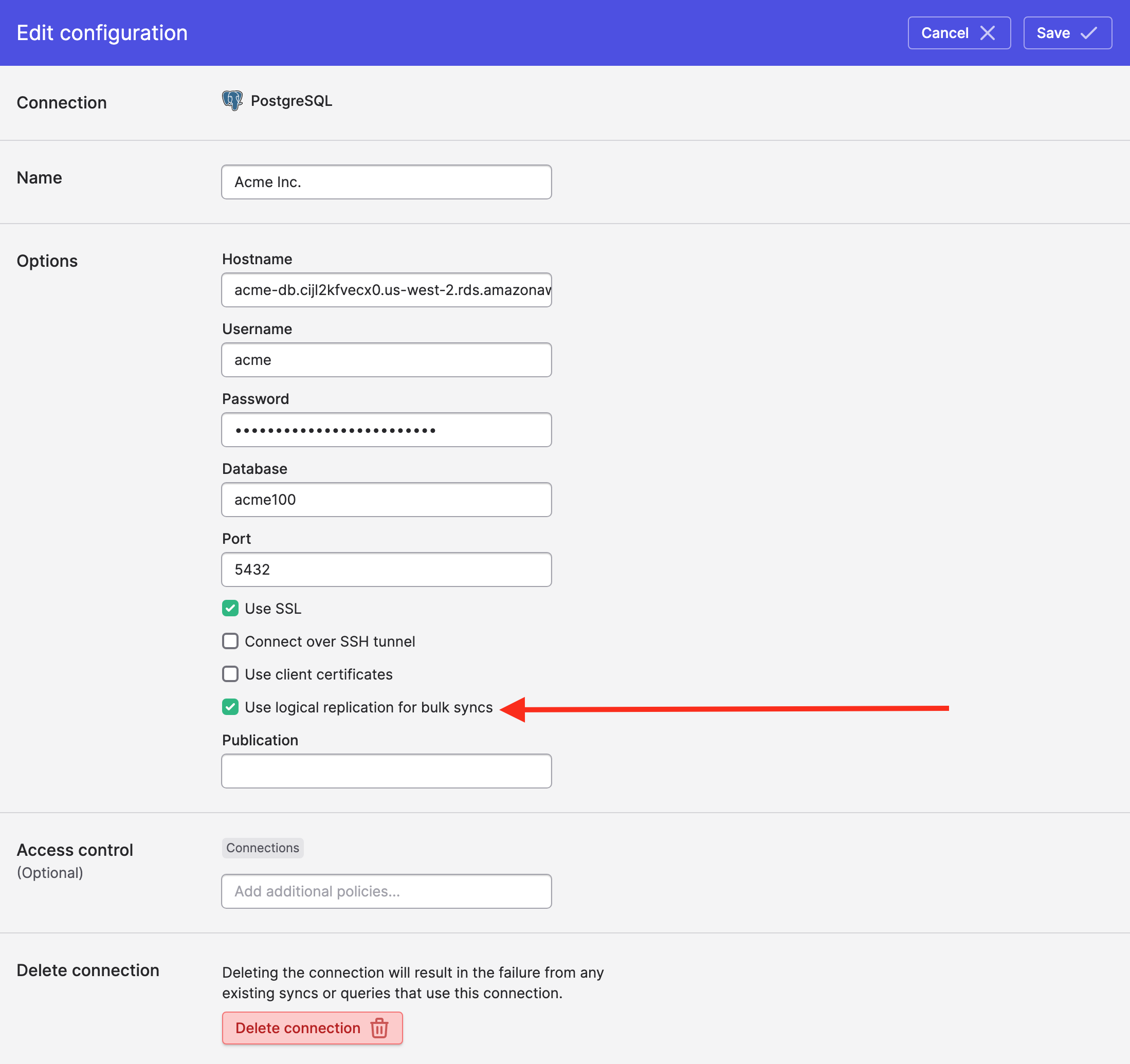
Task: Click the X icon in Cancel button
Action: (987, 33)
